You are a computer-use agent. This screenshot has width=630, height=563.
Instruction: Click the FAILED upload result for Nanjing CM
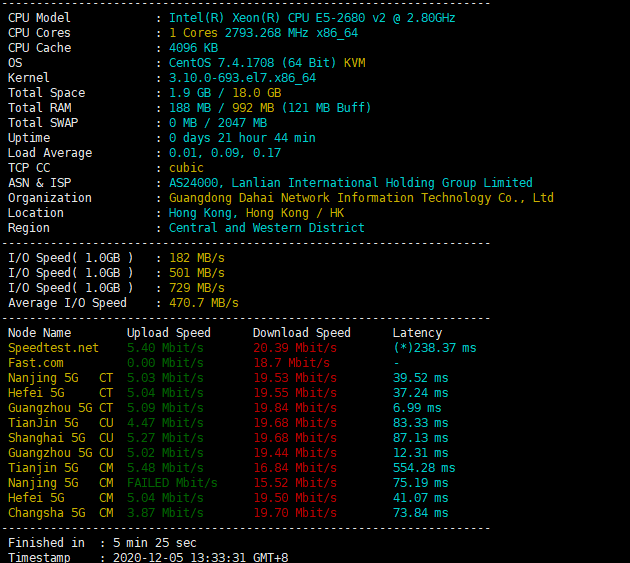(x=172, y=483)
